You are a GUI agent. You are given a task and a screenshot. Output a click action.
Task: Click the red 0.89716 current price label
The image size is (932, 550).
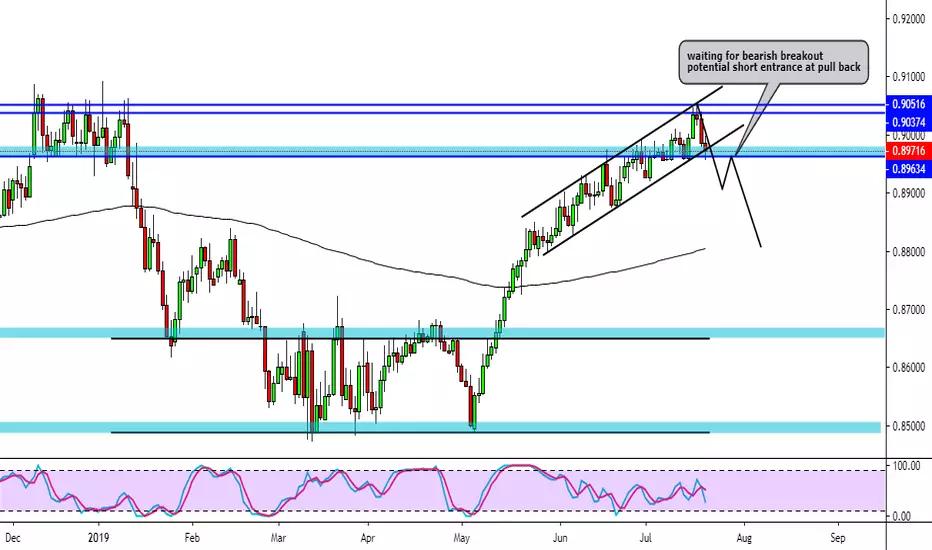click(908, 151)
